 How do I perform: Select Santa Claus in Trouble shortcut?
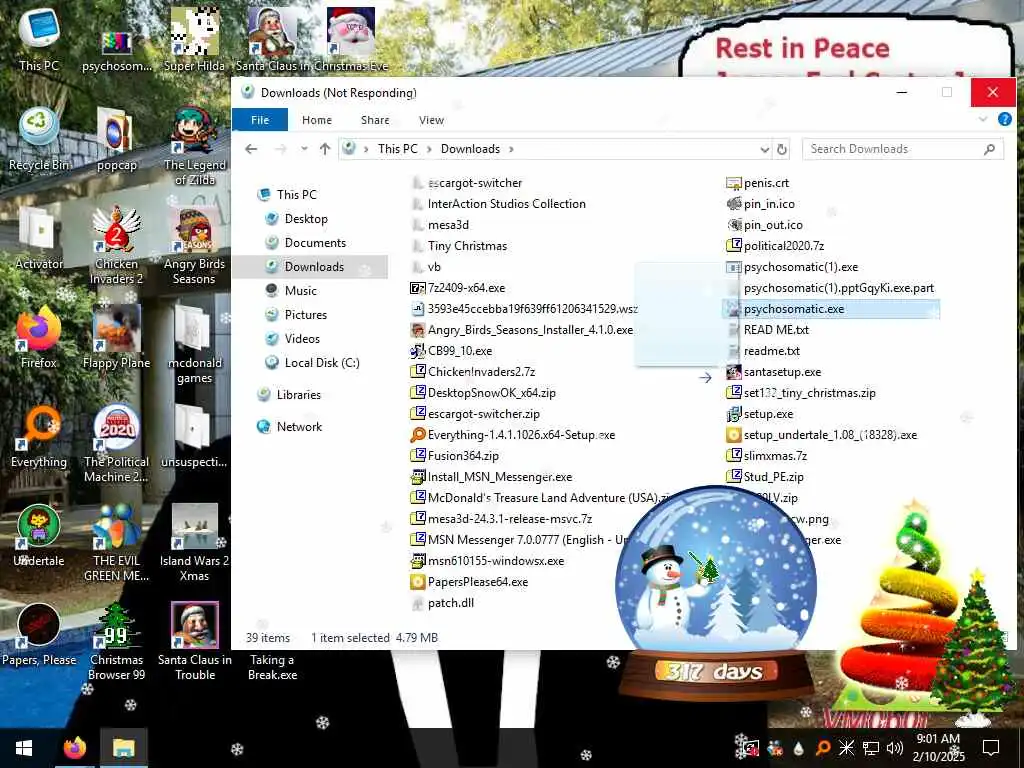tap(194, 641)
